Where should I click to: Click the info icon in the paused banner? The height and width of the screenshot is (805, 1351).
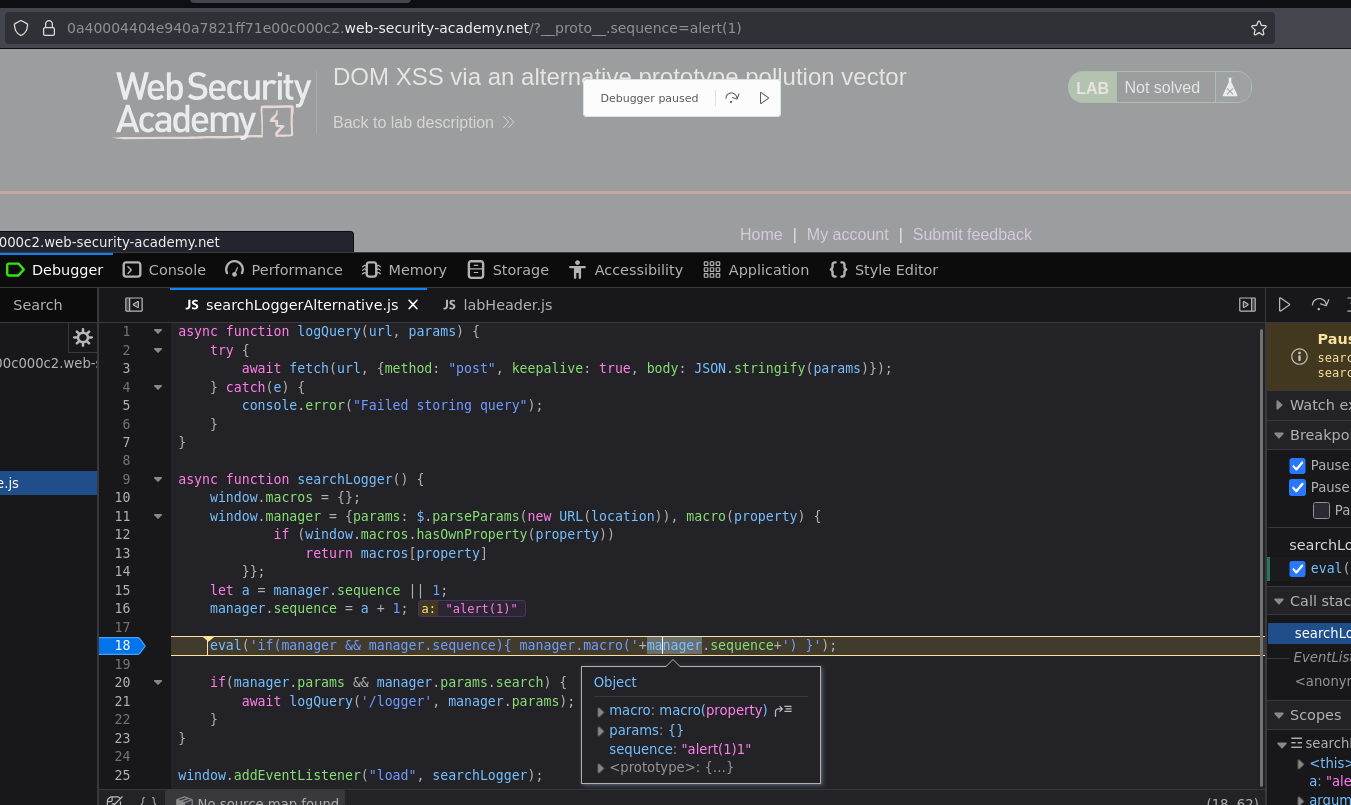pyautogui.click(x=1299, y=357)
